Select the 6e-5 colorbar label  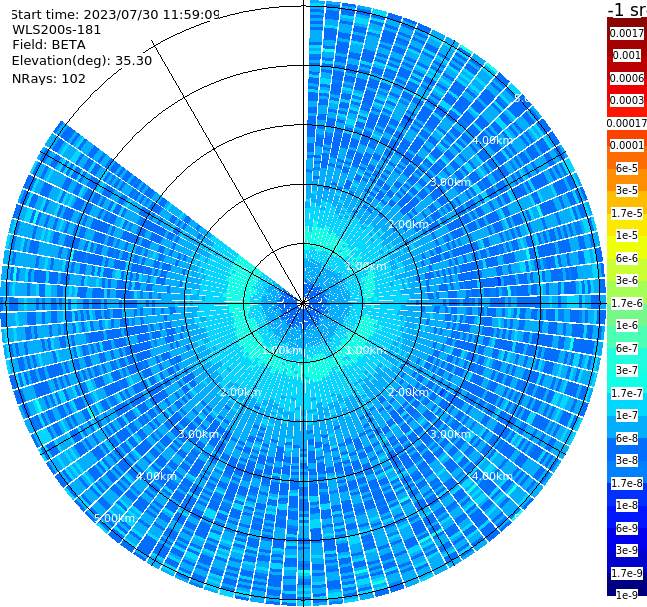(x=627, y=168)
